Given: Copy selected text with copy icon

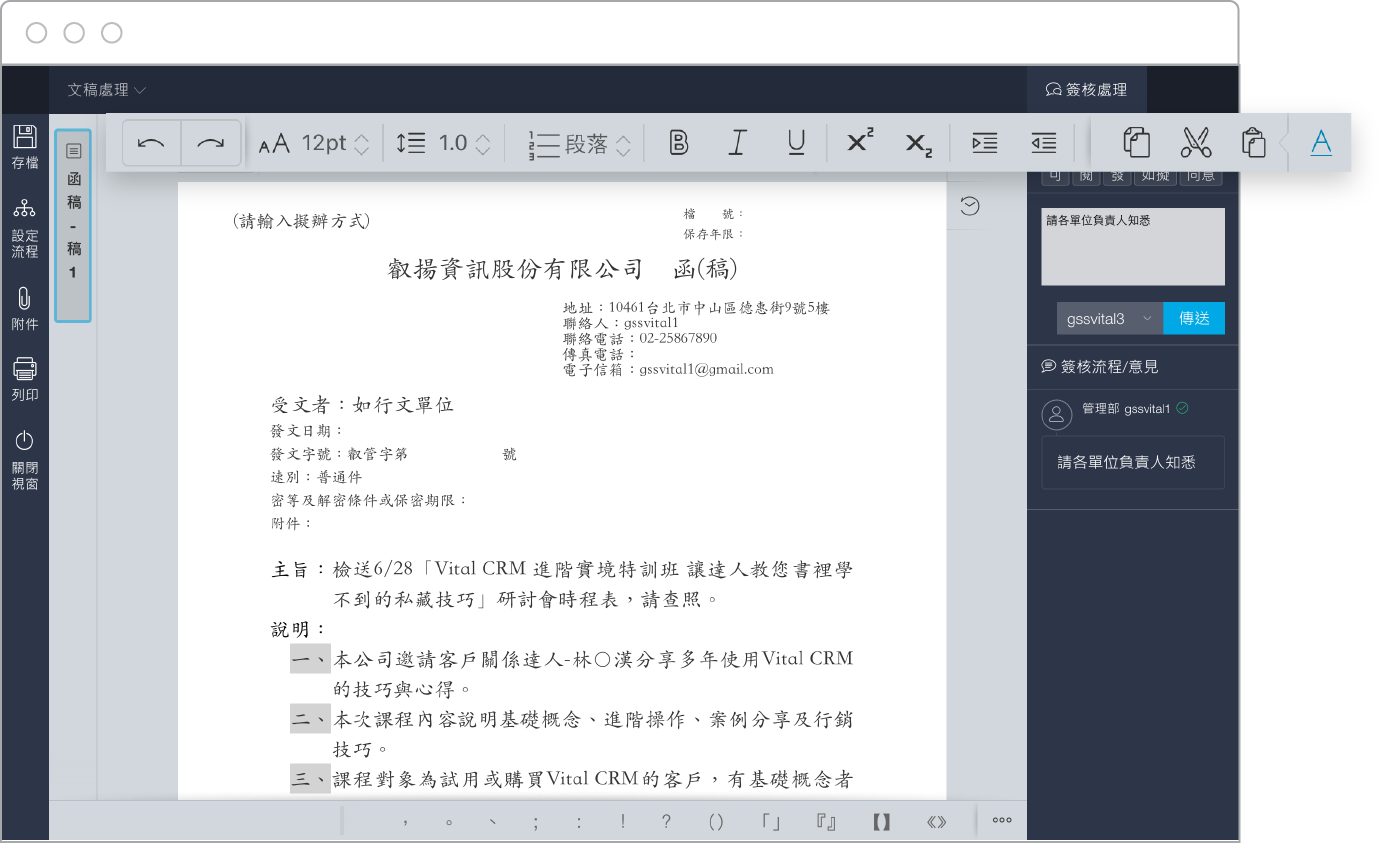Looking at the screenshot, I should 1137,142.
